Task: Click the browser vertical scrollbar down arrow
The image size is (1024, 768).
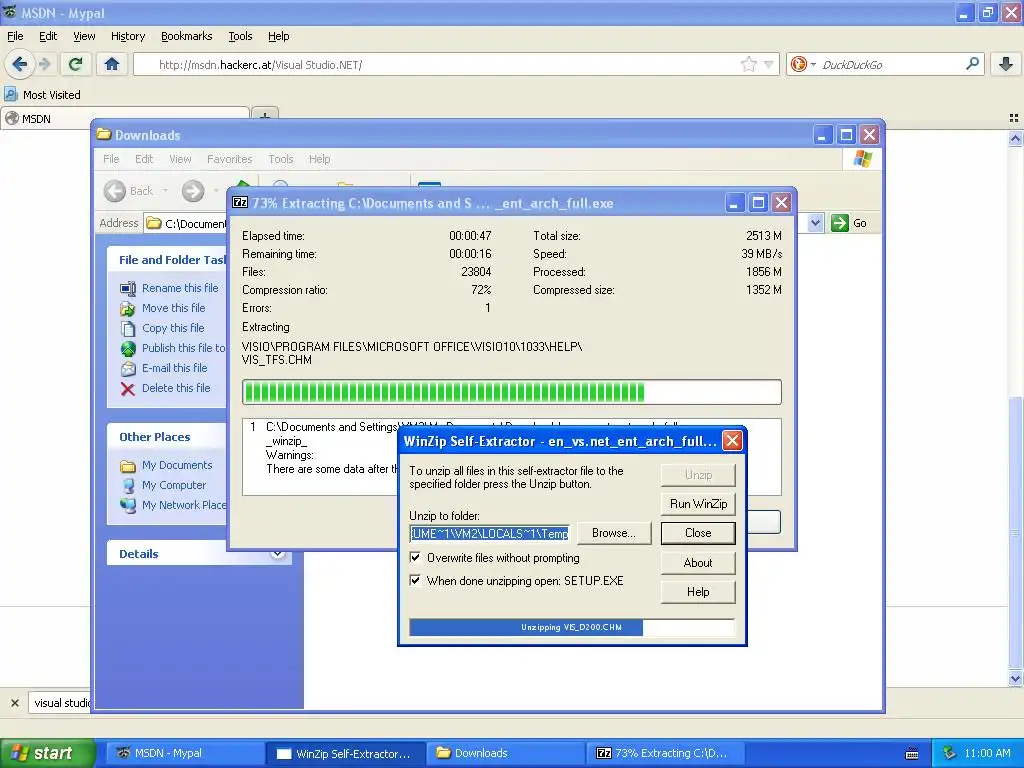Action: click(x=1016, y=679)
